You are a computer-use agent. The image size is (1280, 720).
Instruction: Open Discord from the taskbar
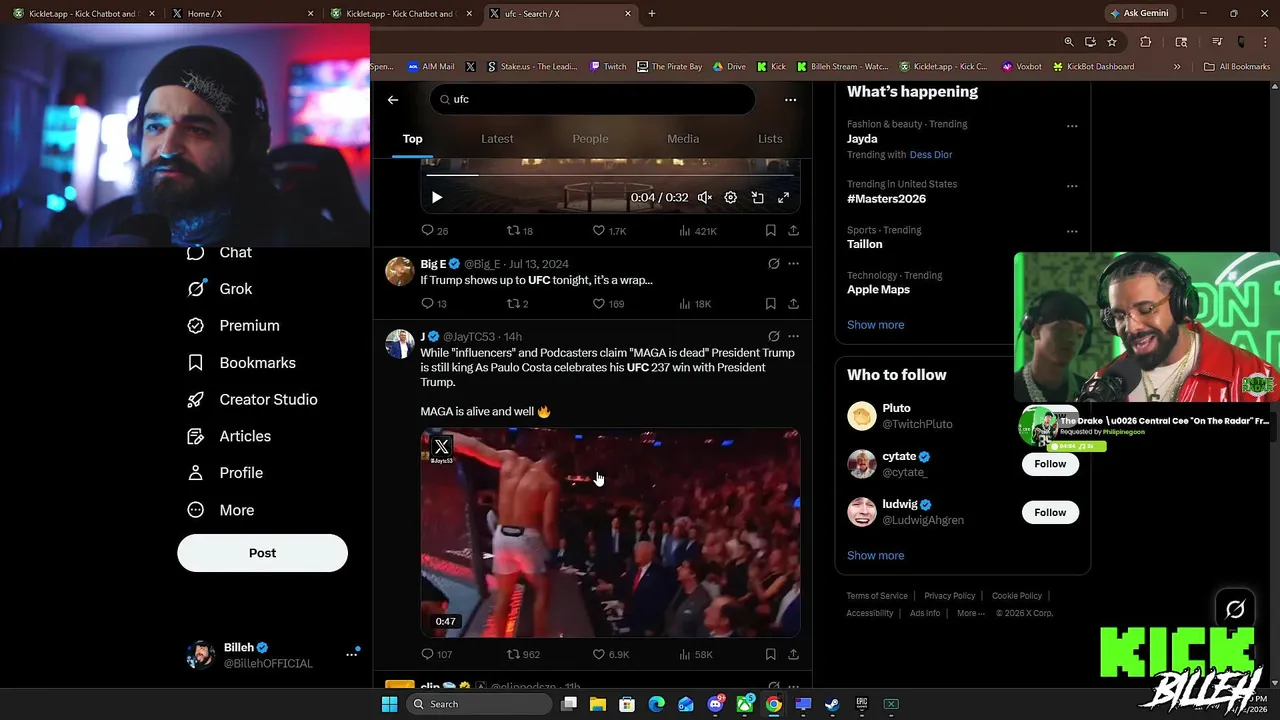click(x=715, y=704)
